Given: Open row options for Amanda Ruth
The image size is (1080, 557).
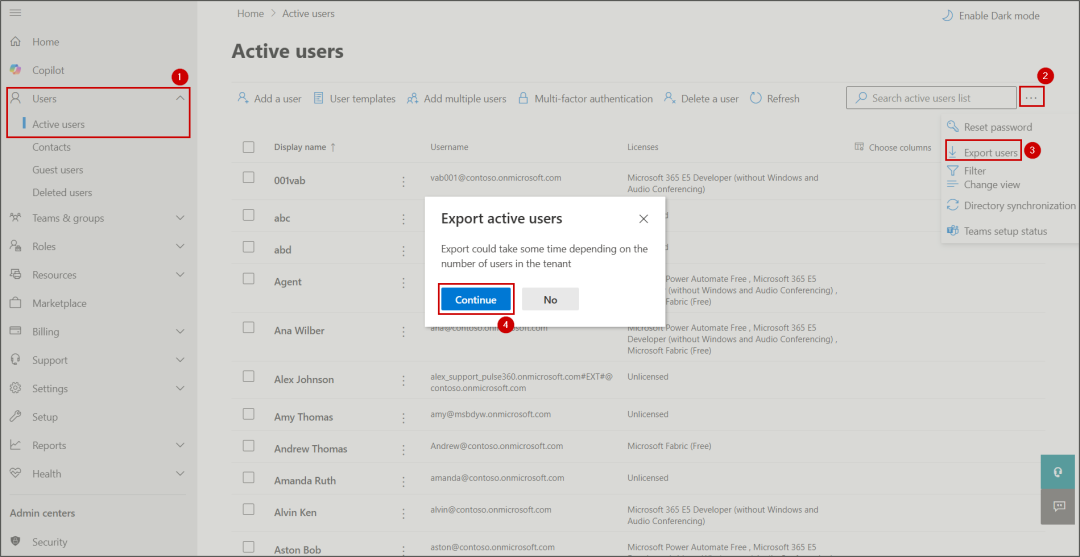Looking at the screenshot, I should coord(404,481).
